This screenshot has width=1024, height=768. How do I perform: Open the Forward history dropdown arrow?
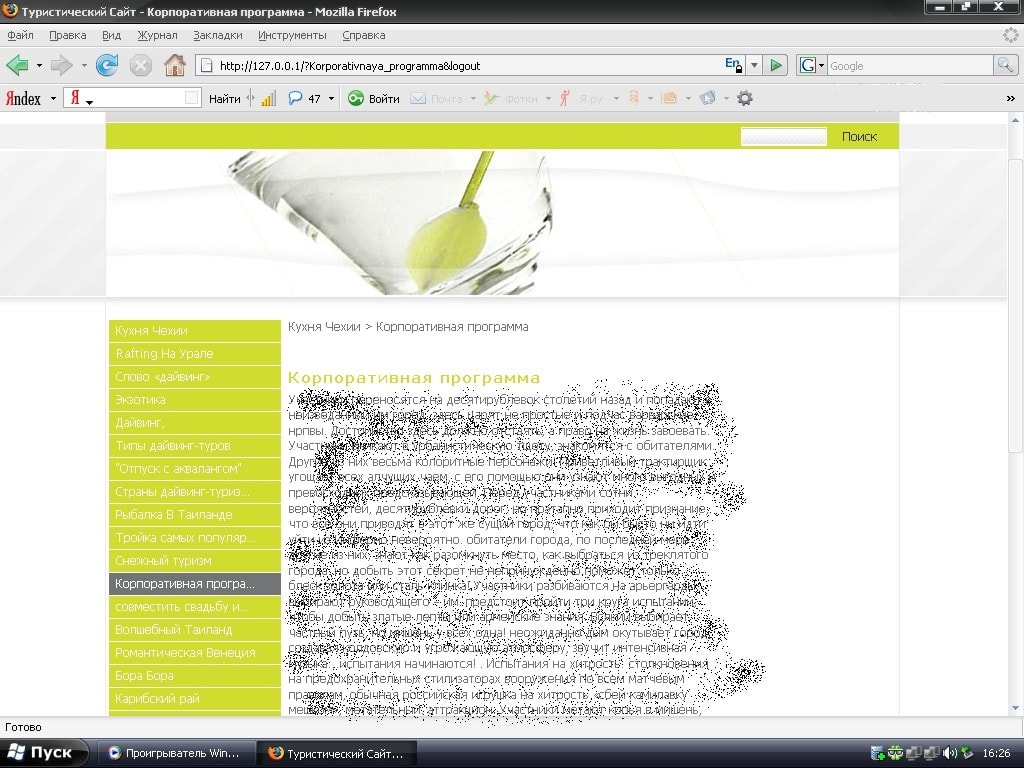tap(84, 65)
